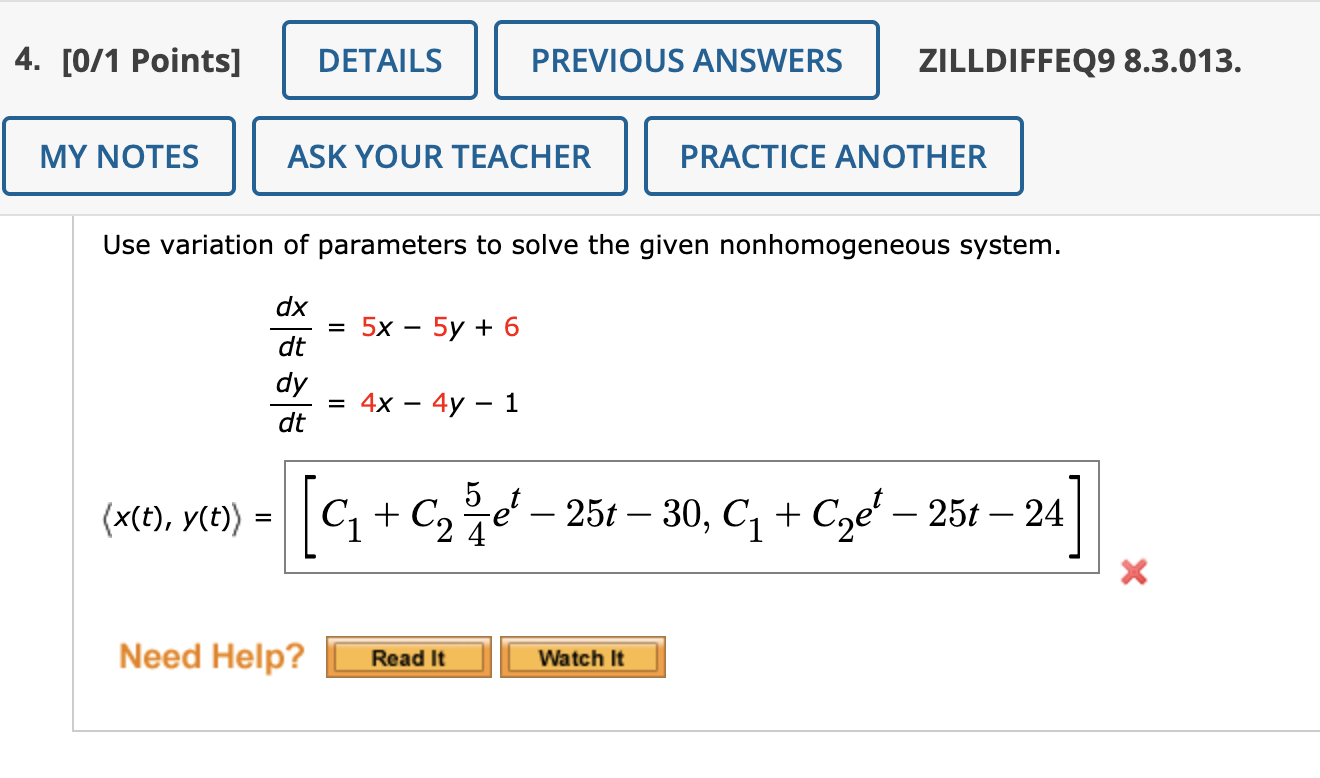Open MY NOTES for question 4
Screen dimensions: 1320x778
119,155
